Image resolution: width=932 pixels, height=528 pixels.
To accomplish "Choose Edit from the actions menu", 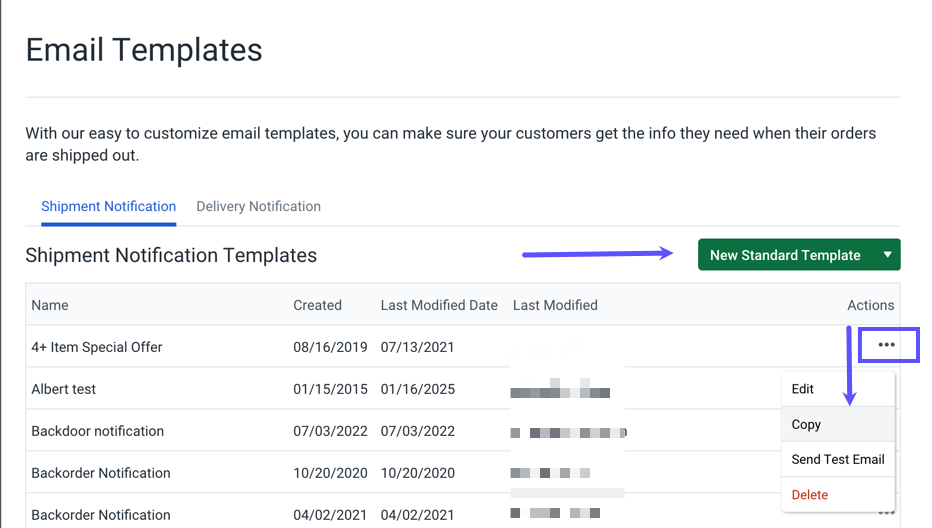I will pos(838,389).
